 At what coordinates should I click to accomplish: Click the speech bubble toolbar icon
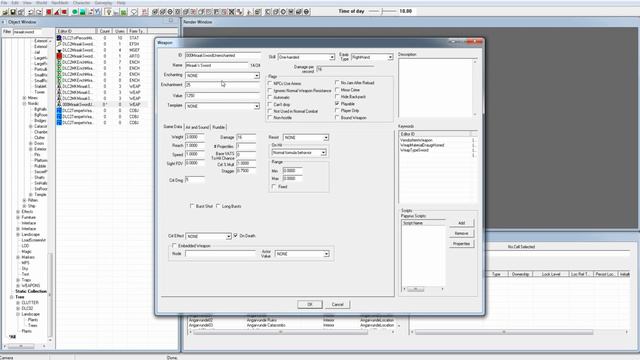coord(134,12)
